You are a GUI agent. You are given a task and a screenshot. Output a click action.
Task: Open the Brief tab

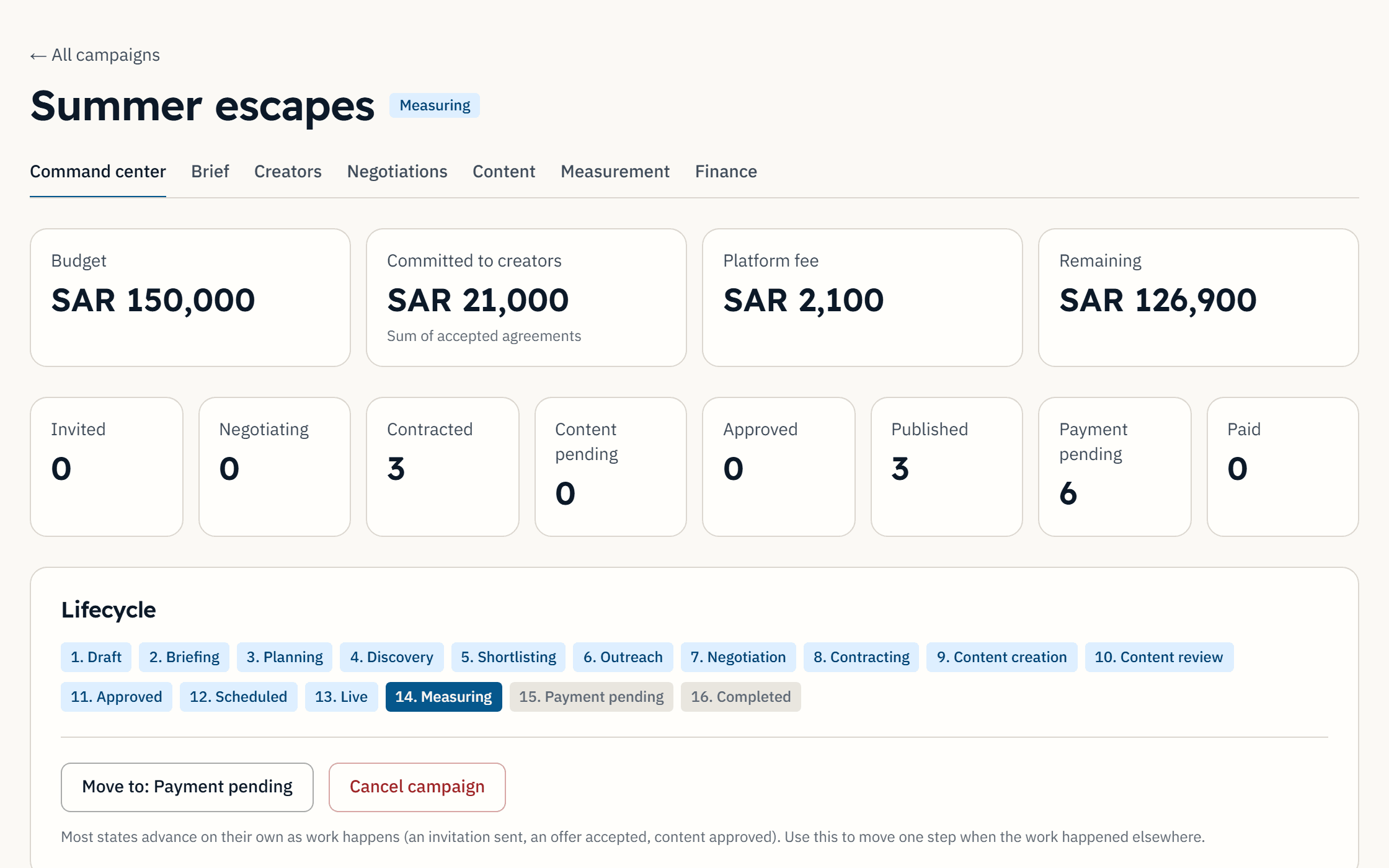pos(210,171)
